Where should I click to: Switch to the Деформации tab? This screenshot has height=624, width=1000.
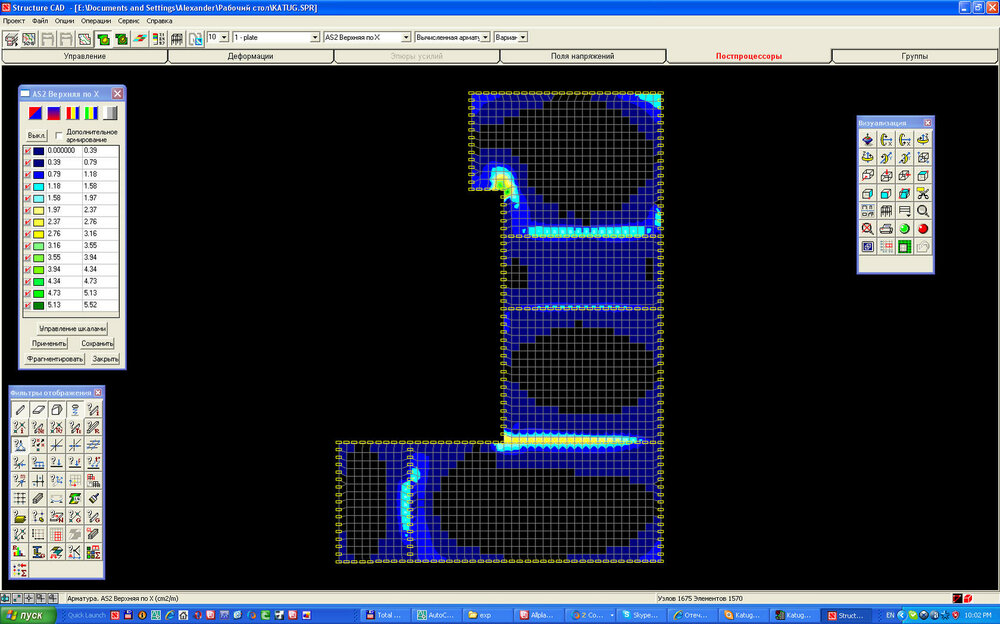click(250, 56)
